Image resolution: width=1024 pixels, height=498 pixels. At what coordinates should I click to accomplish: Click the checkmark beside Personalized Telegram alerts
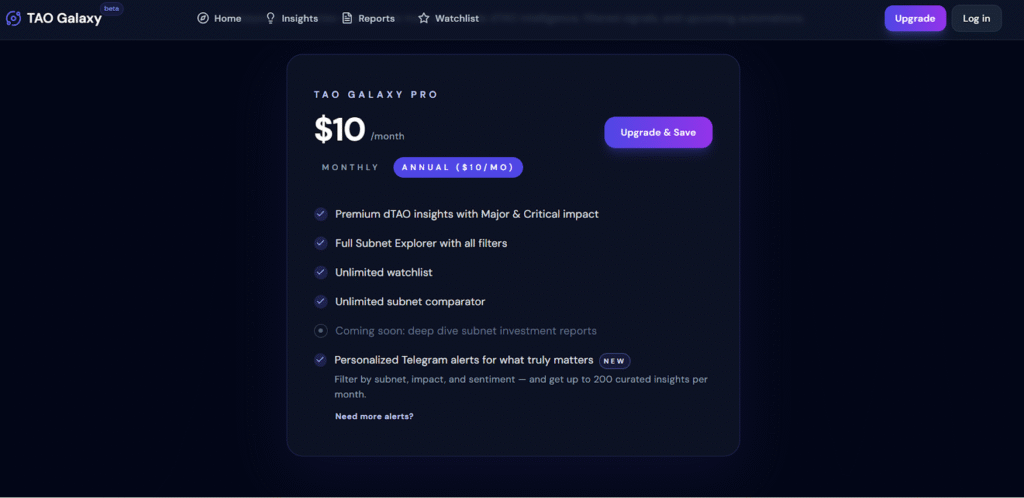(321, 360)
